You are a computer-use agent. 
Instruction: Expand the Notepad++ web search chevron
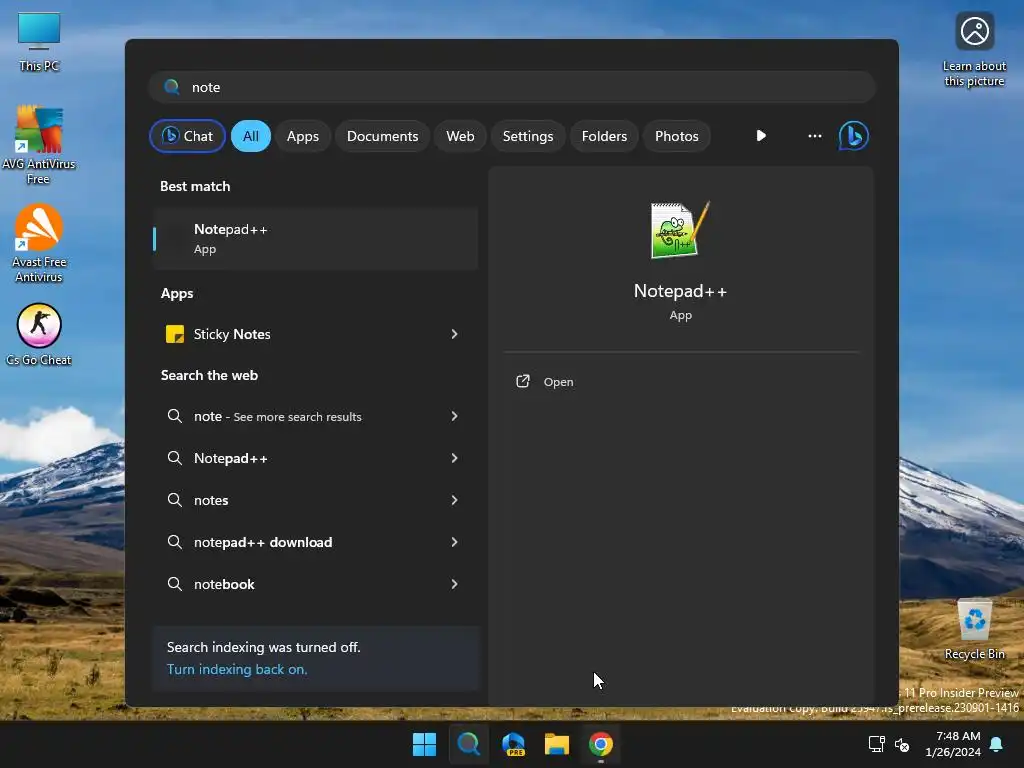click(x=454, y=458)
